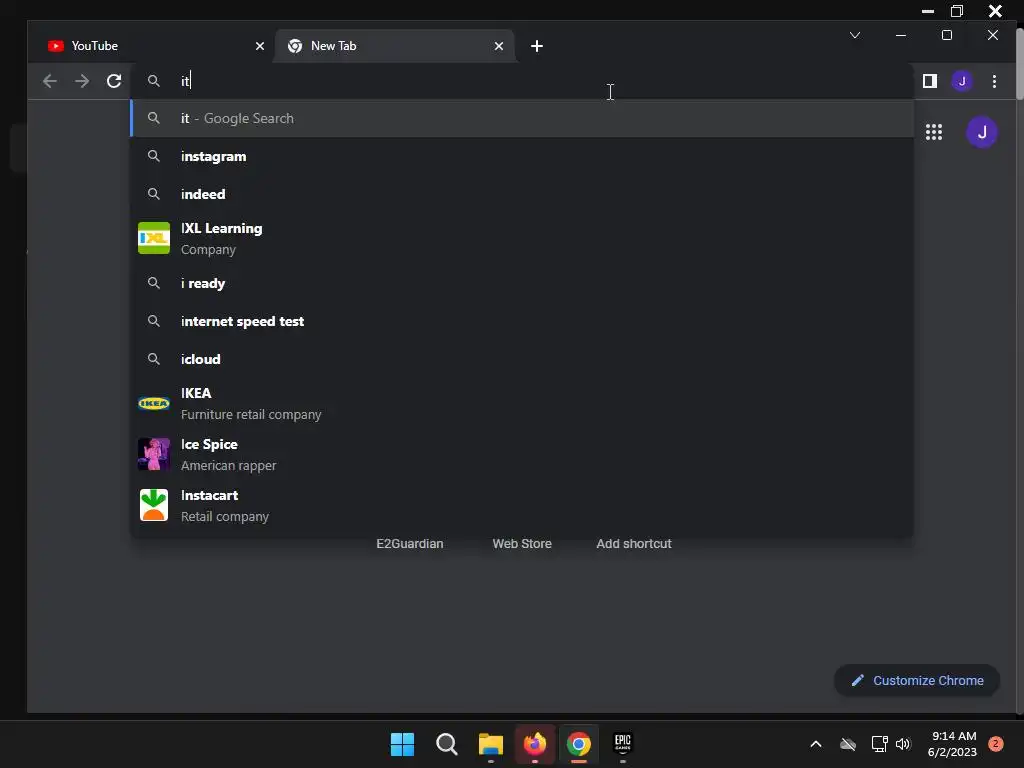Pick the 'i ready' suggestion
The width and height of the screenshot is (1024, 768).
click(x=522, y=283)
